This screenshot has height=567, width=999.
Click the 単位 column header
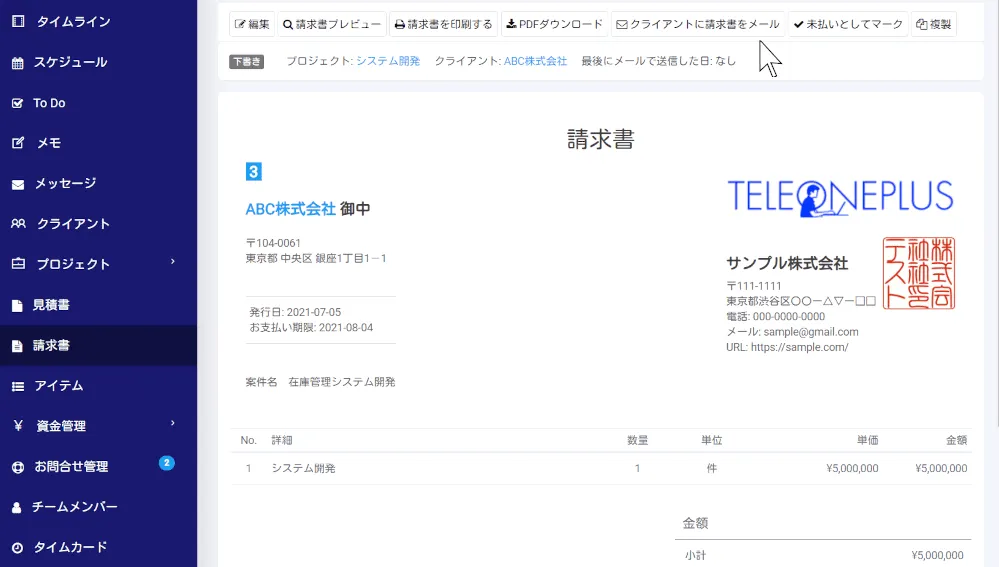[712, 440]
